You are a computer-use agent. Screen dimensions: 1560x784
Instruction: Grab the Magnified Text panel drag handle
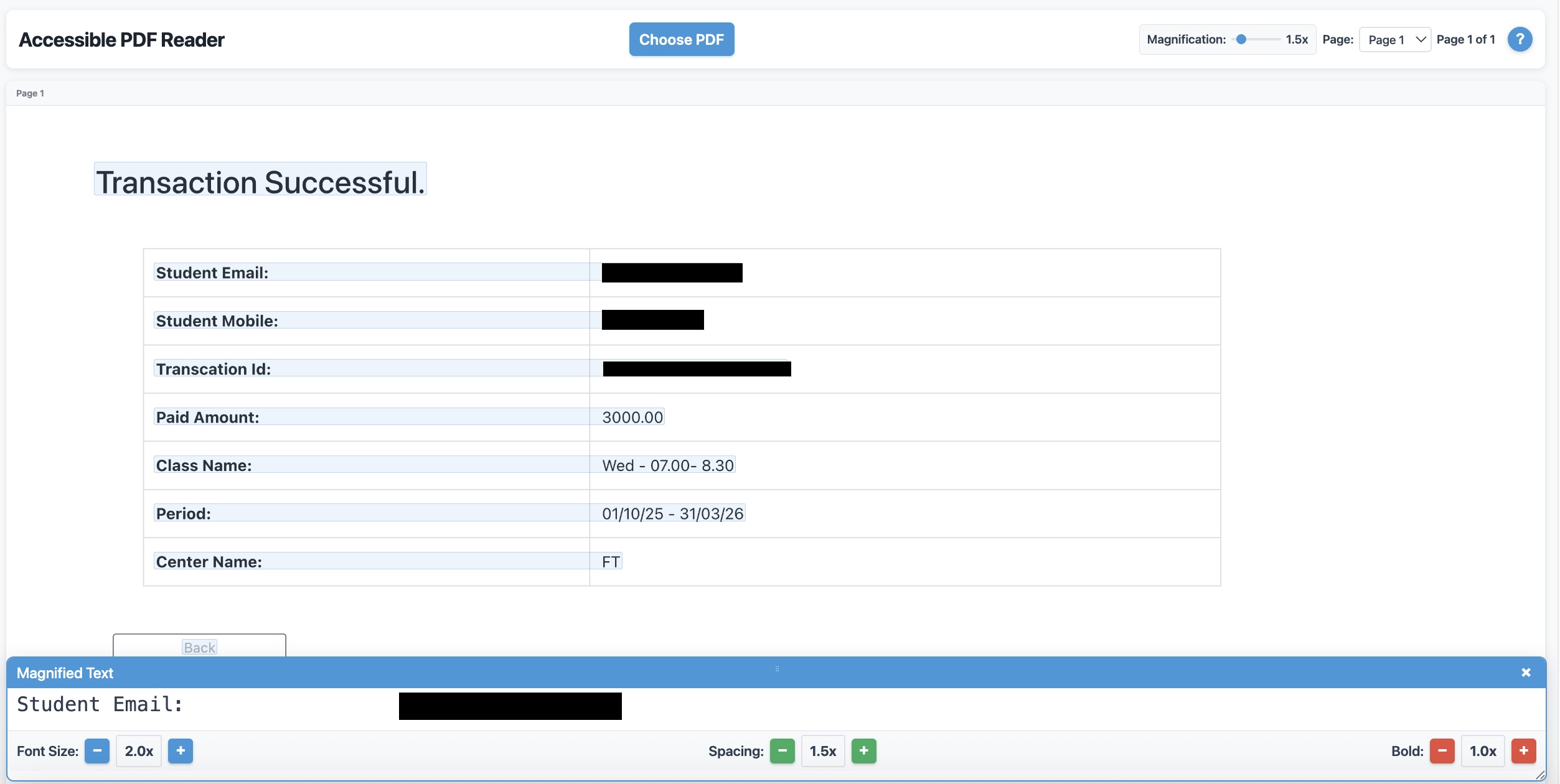(777, 669)
